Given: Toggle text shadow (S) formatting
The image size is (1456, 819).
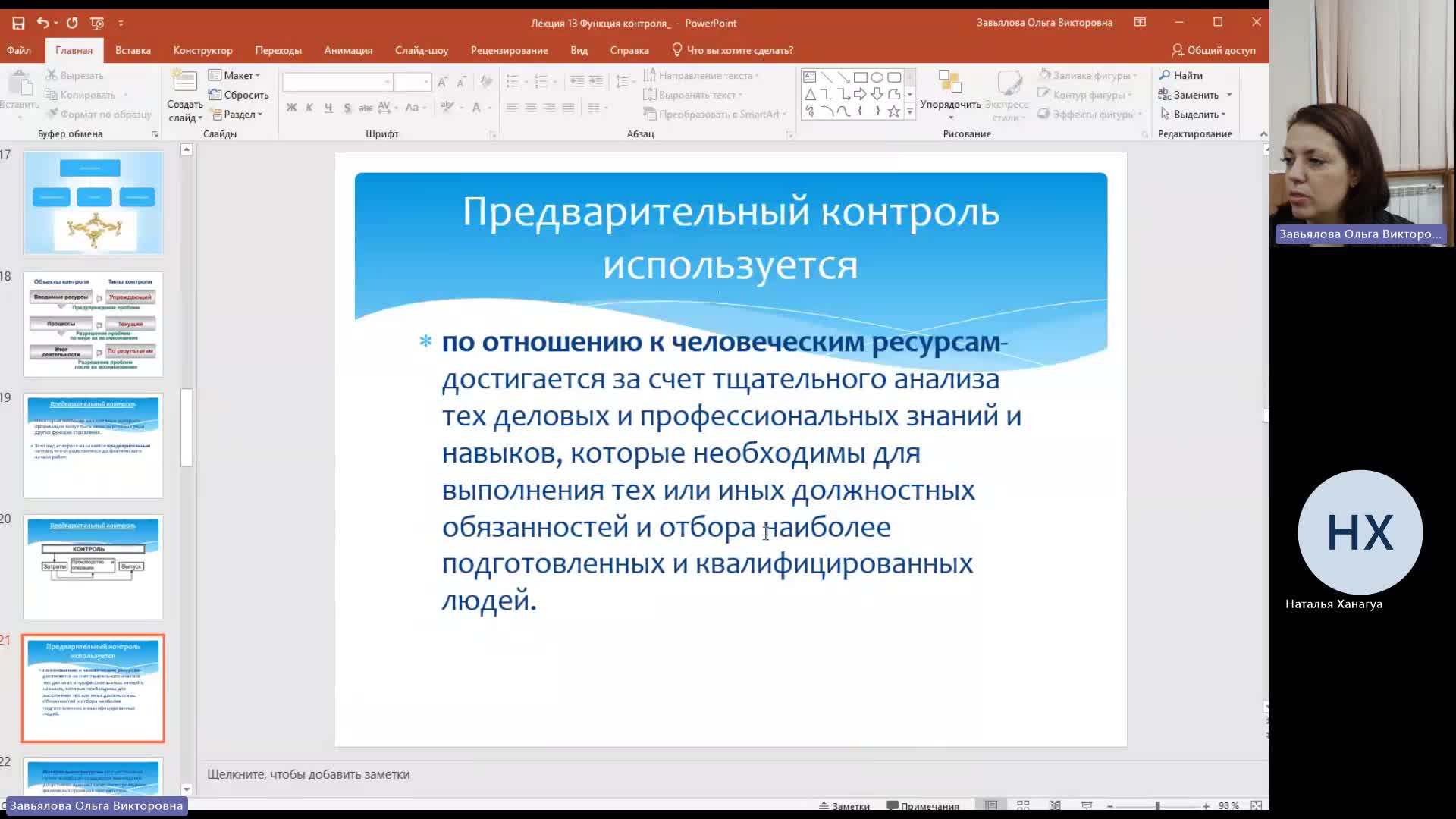Looking at the screenshot, I should click(347, 108).
